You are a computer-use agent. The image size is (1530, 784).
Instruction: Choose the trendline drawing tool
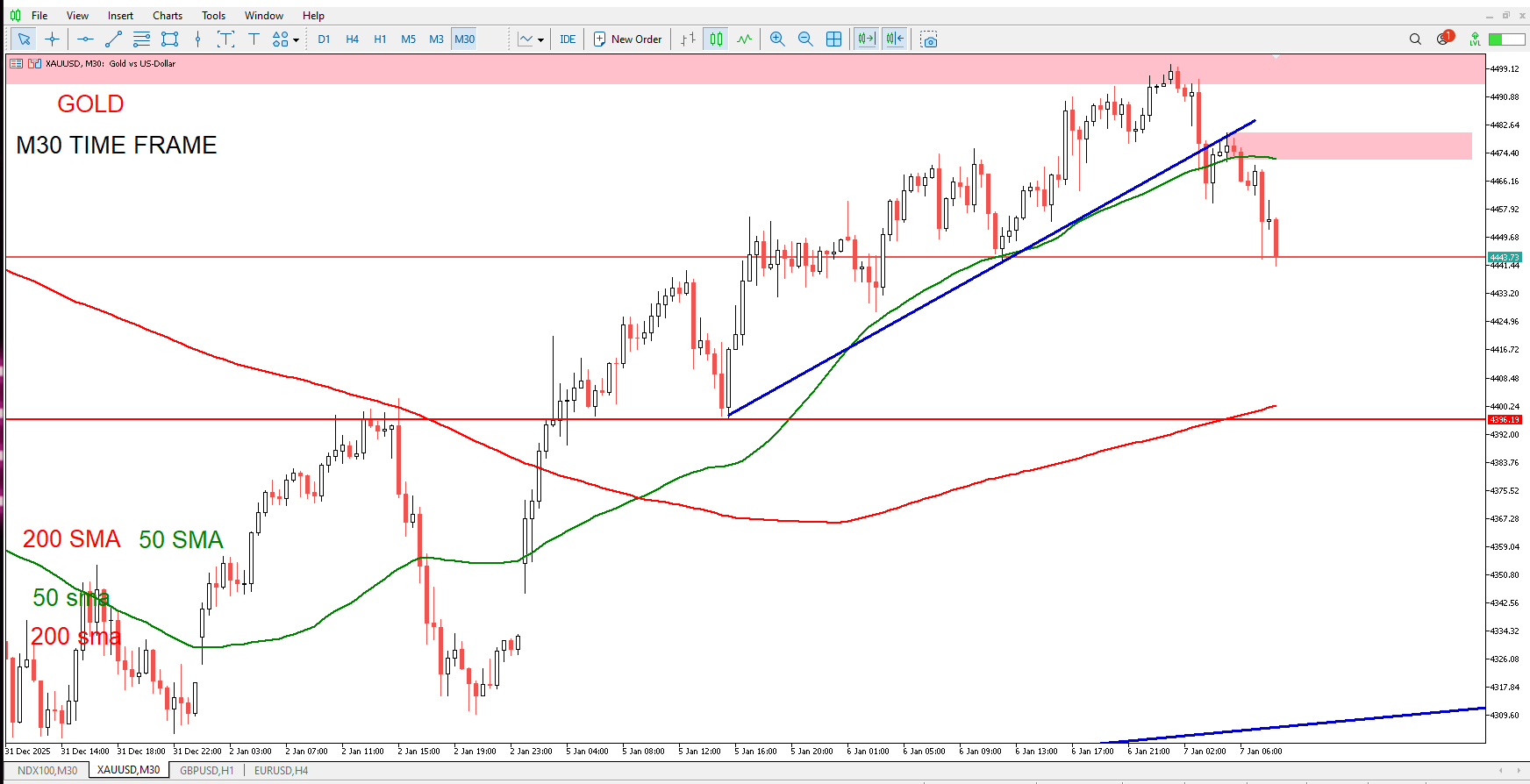click(x=113, y=39)
